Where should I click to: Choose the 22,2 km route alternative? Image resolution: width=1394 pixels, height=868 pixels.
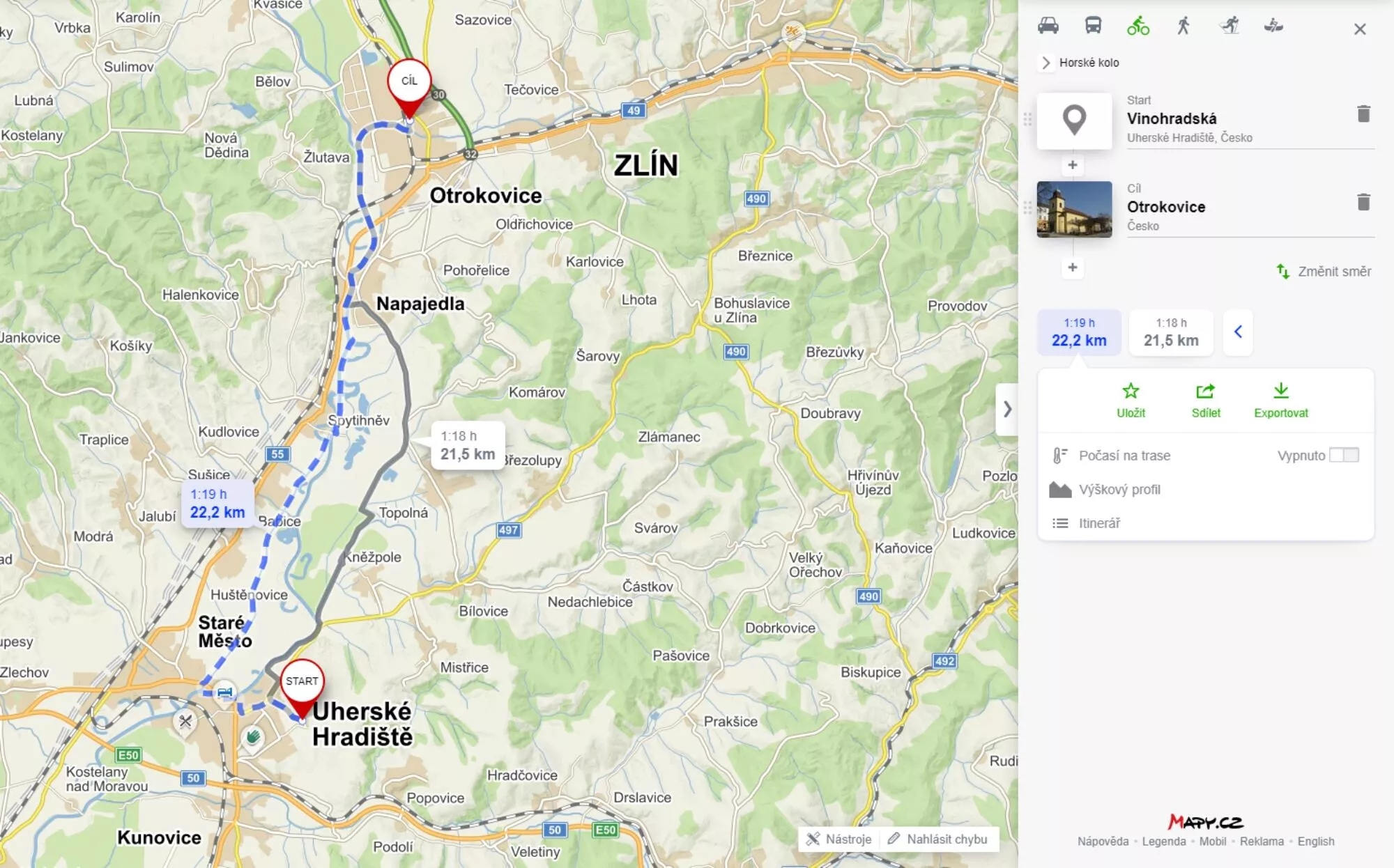[x=1079, y=332]
